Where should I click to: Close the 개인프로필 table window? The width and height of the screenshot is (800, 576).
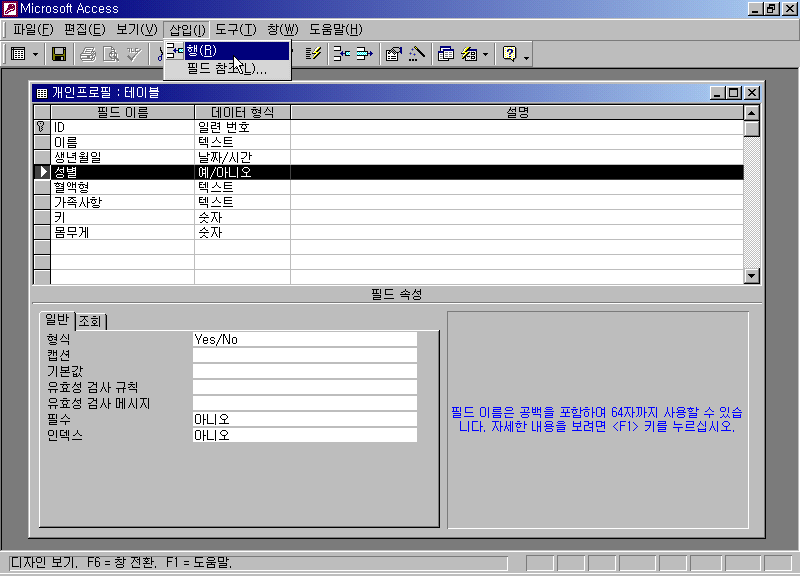tap(752, 93)
